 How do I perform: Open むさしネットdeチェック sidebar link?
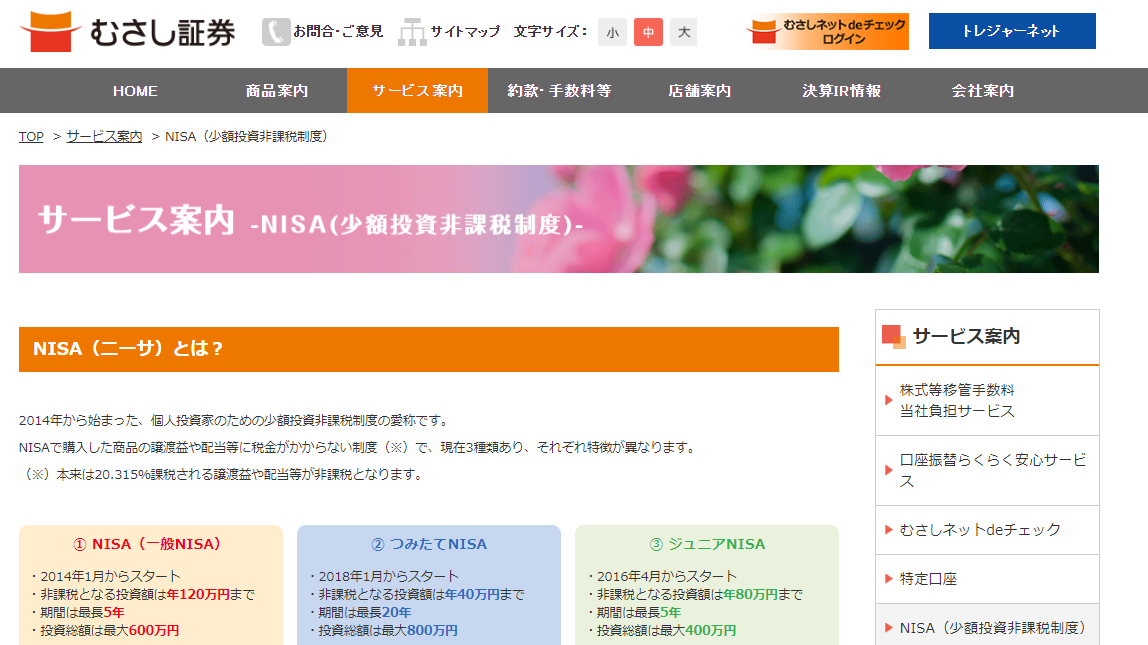[987, 530]
